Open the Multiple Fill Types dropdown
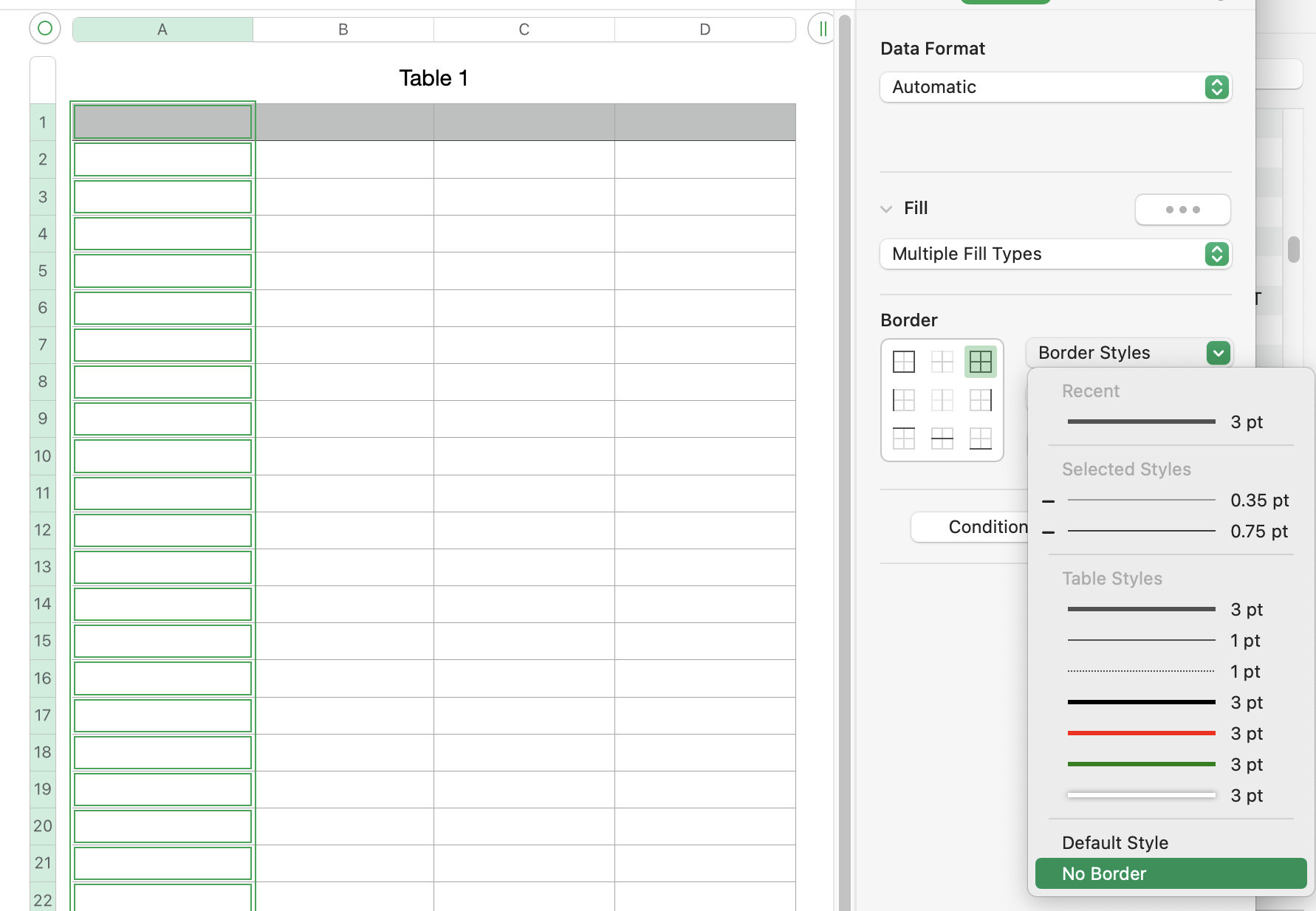The image size is (1316, 911). click(x=1055, y=254)
